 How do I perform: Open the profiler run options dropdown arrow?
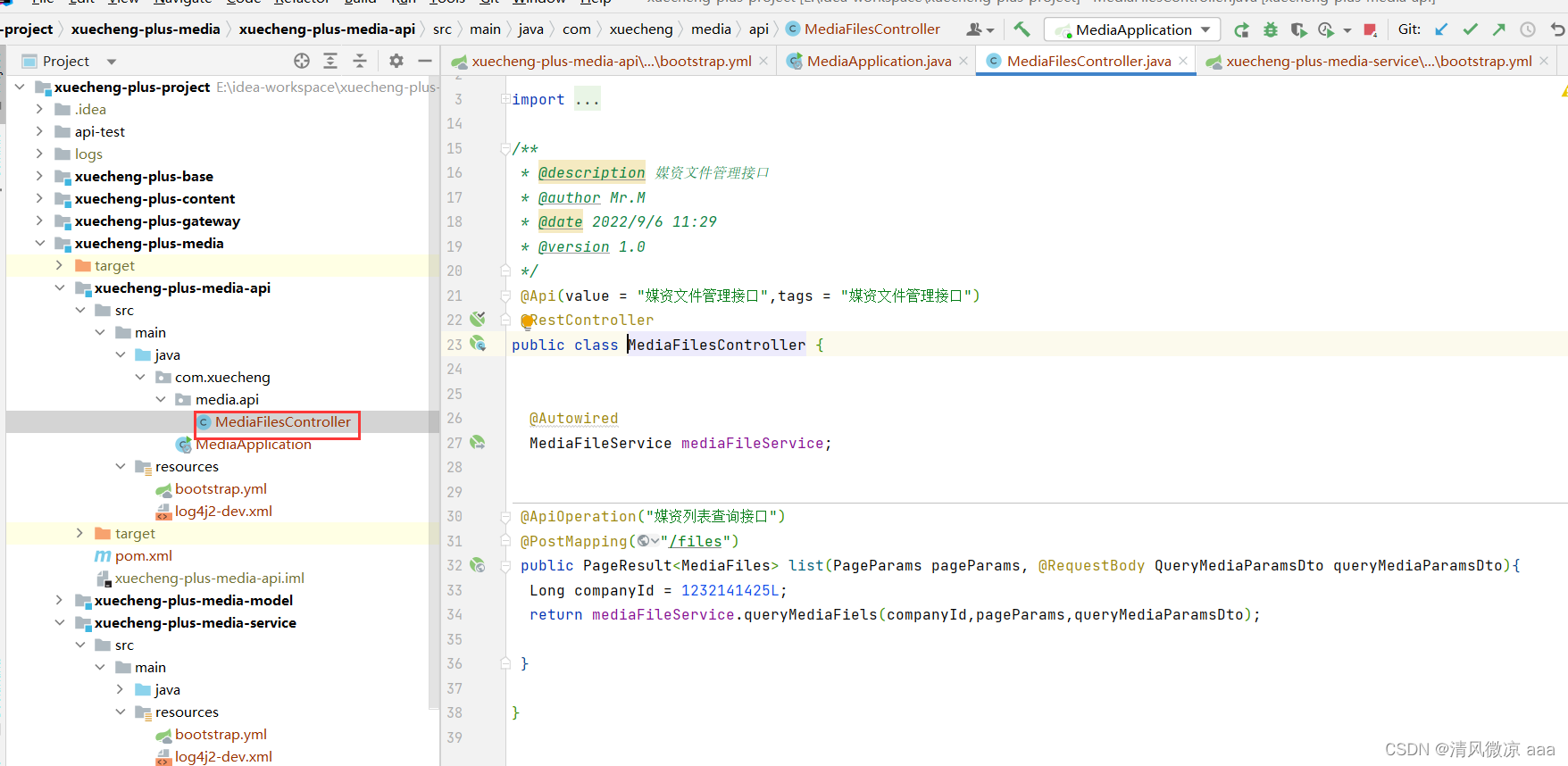[1347, 31]
